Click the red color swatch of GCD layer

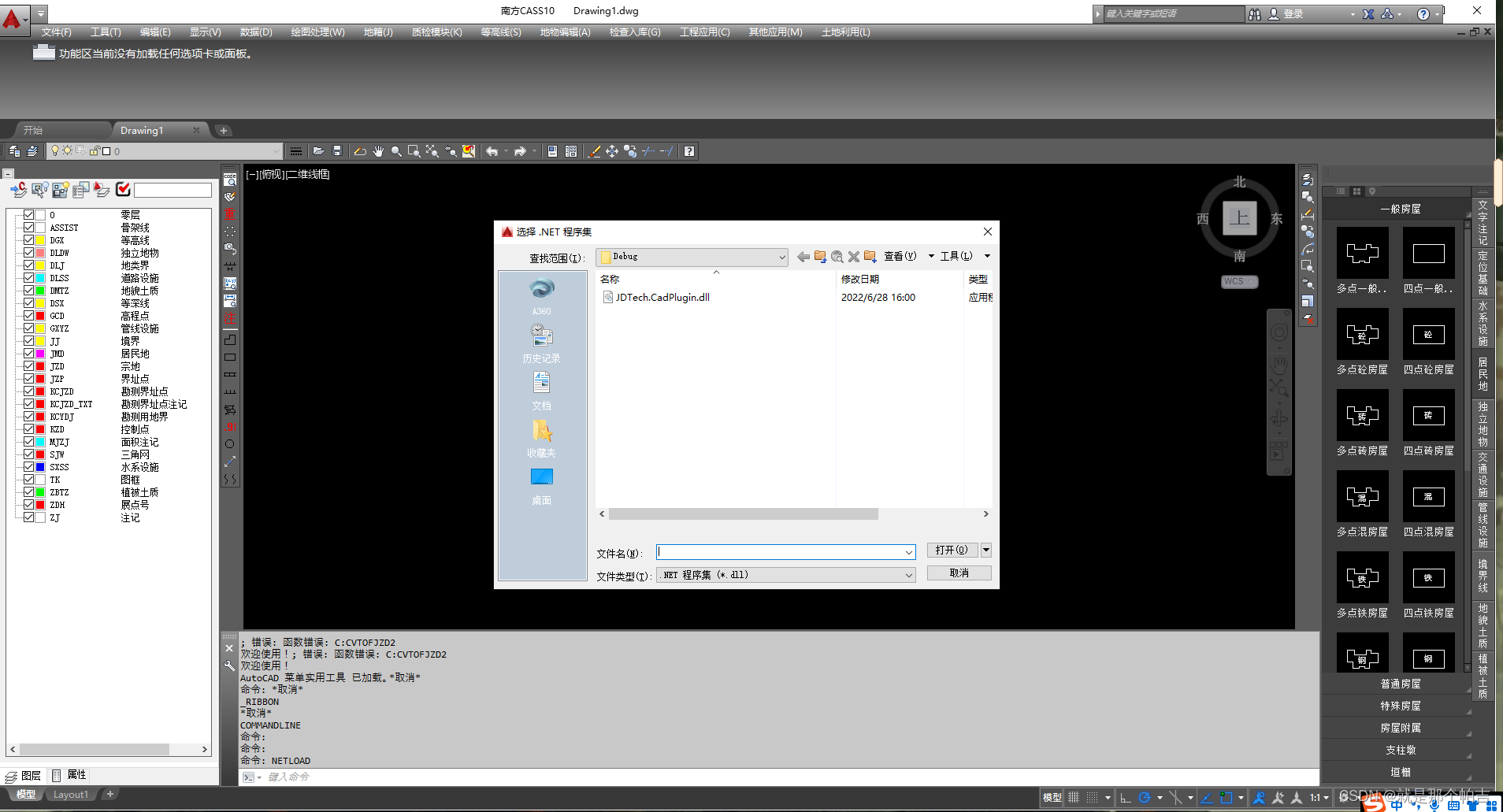coord(40,316)
